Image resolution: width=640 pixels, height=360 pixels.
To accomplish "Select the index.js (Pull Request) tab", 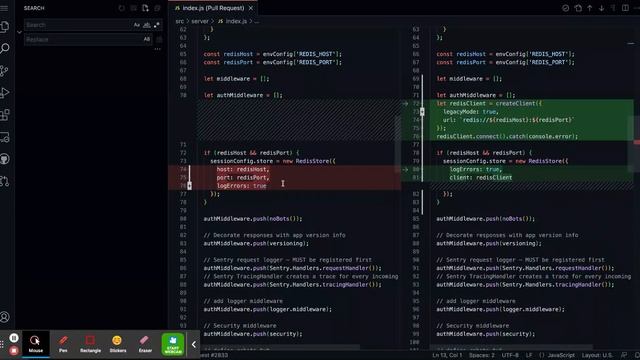I will [213, 8].
